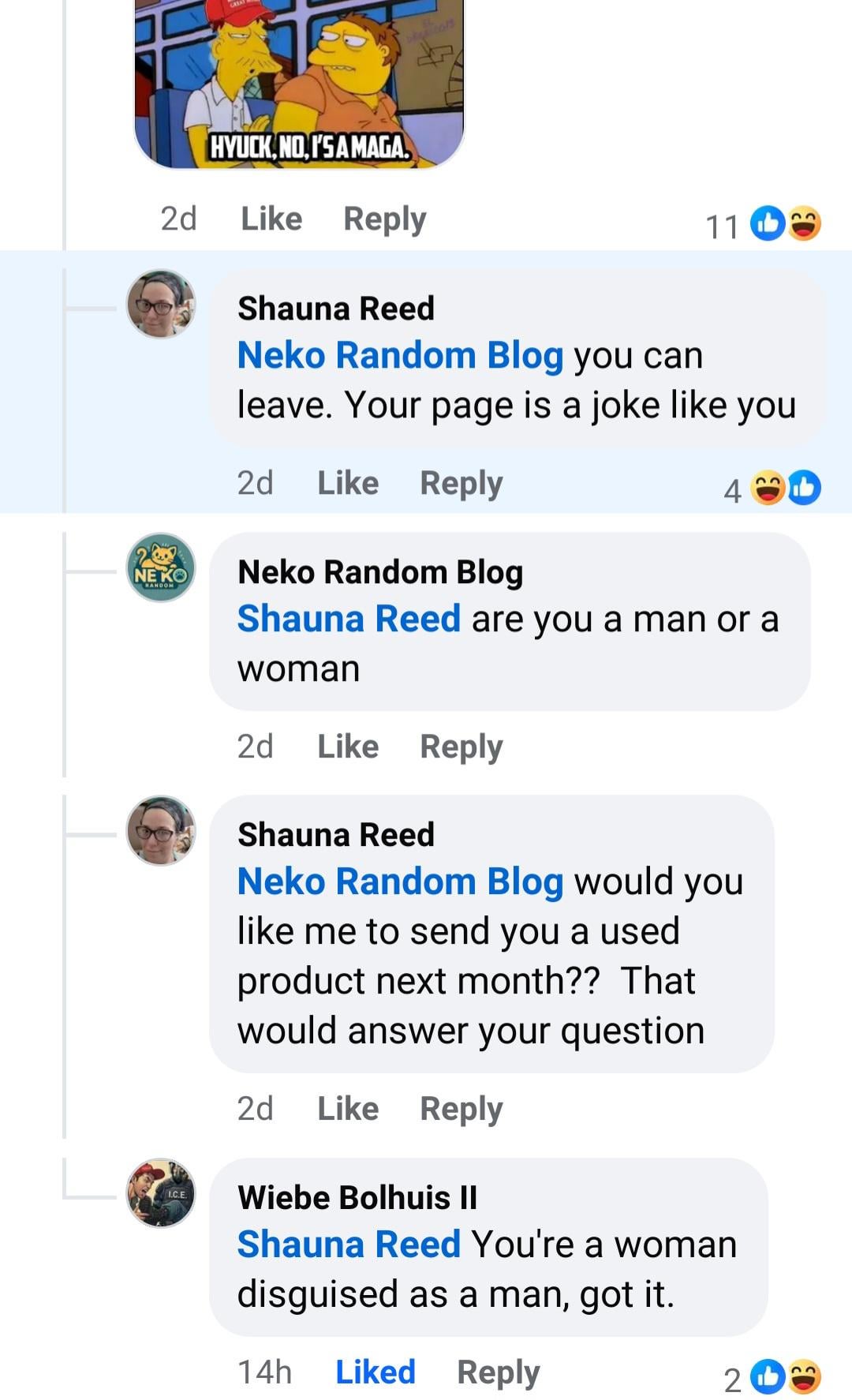Open Shauna Reed's avatar on first comment
Viewport: 852px width, 1400px height.
tap(161, 305)
